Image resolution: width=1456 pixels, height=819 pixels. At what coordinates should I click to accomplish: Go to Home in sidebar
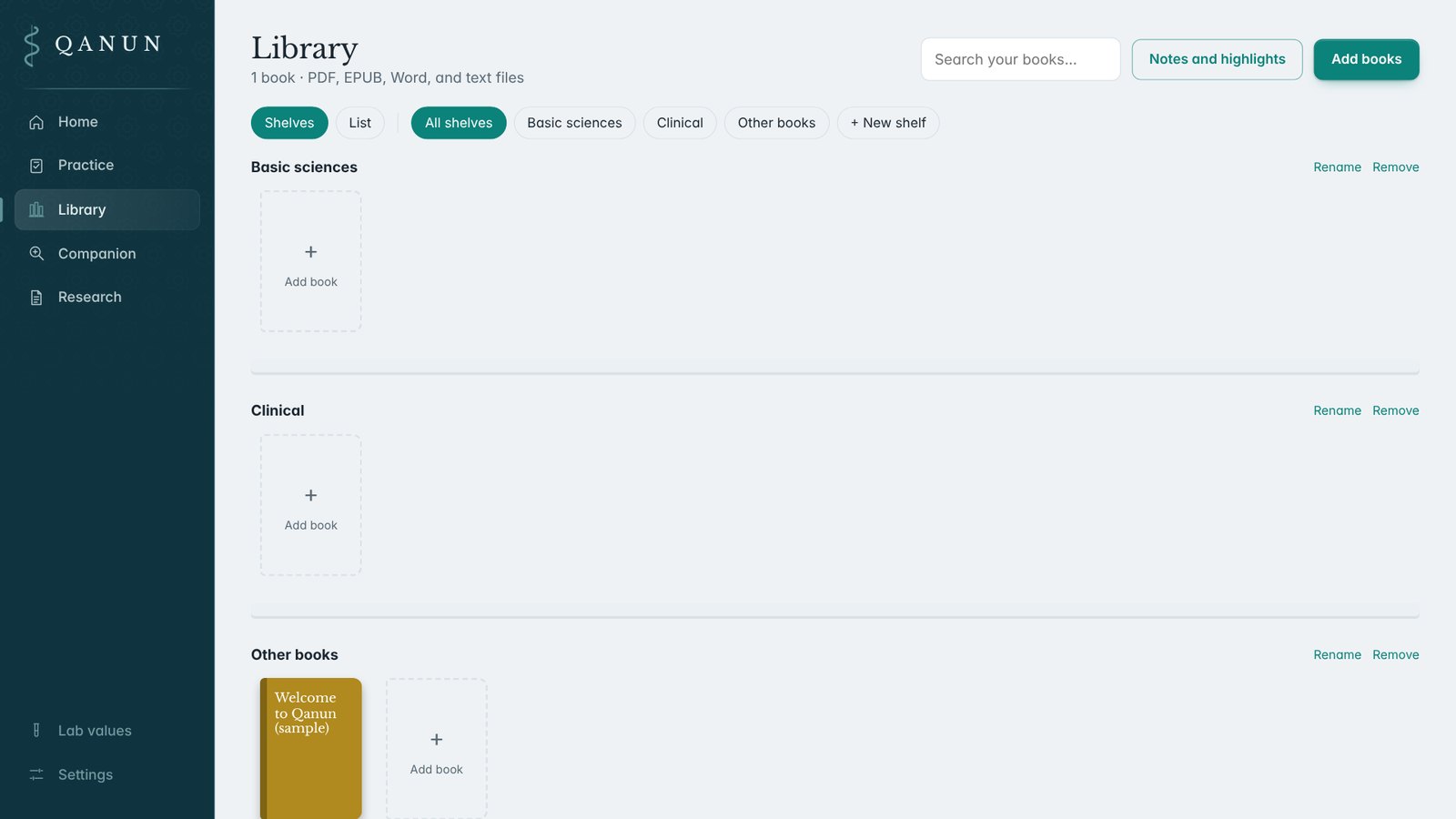(78, 122)
